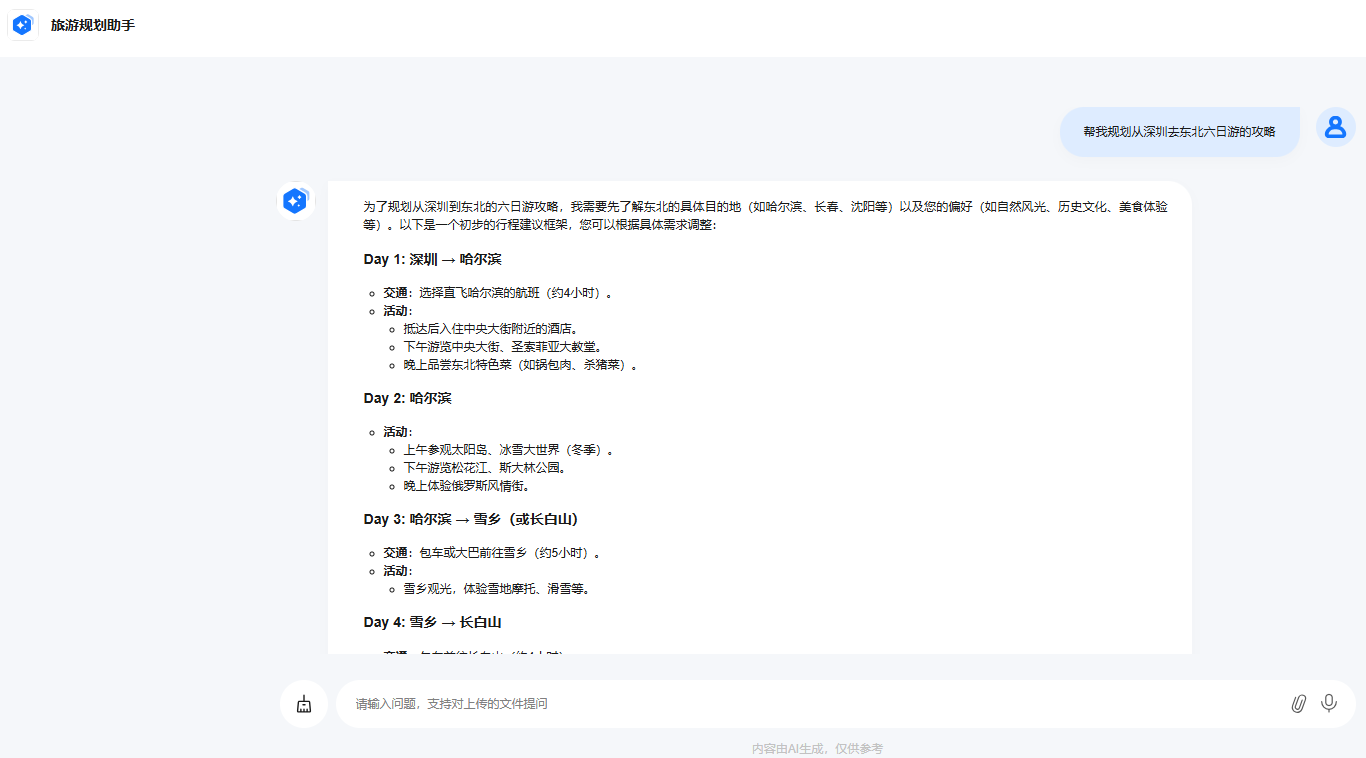Click the 旅游规划助手 logo icon in header
The height and width of the screenshot is (758, 1366).
(x=22, y=25)
